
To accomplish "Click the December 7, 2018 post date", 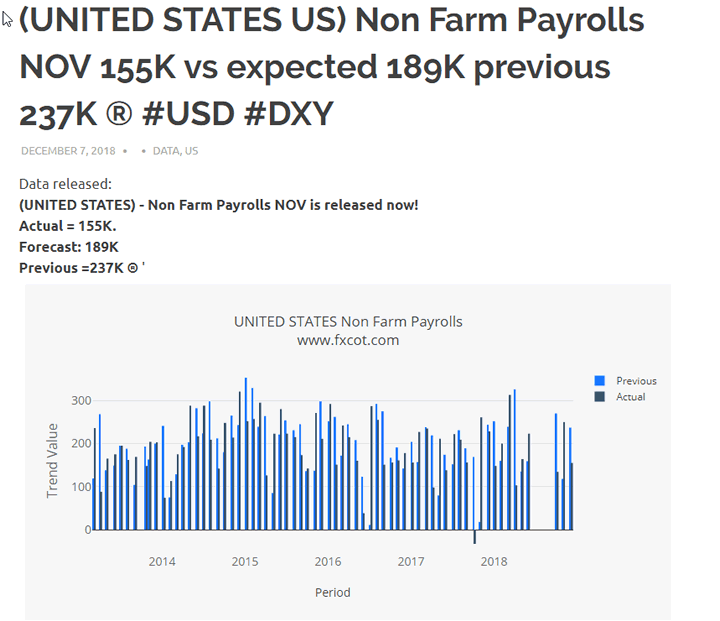I will (x=68, y=151).
